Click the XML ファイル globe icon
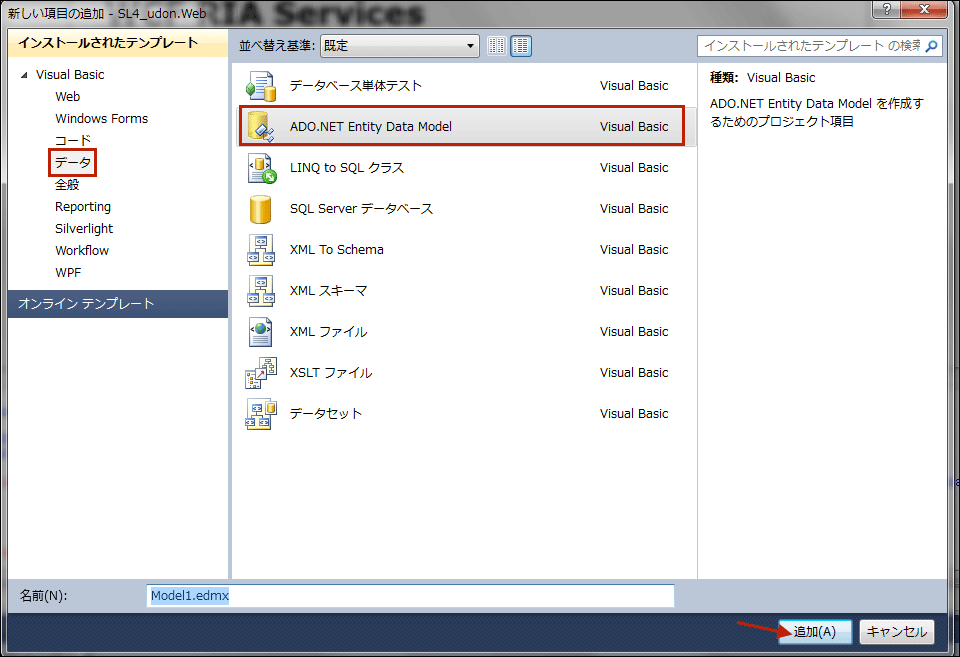The height and width of the screenshot is (657, 960). tap(261, 332)
